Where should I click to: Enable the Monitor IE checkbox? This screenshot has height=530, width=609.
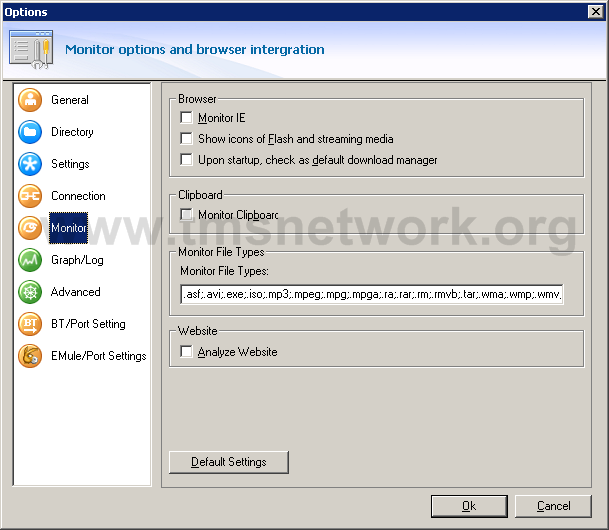click(x=186, y=117)
